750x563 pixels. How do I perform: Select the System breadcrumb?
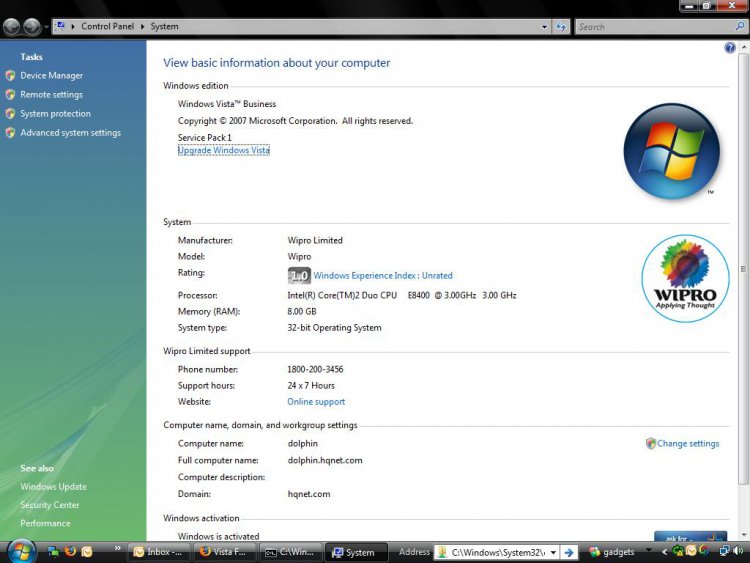click(x=164, y=26)
